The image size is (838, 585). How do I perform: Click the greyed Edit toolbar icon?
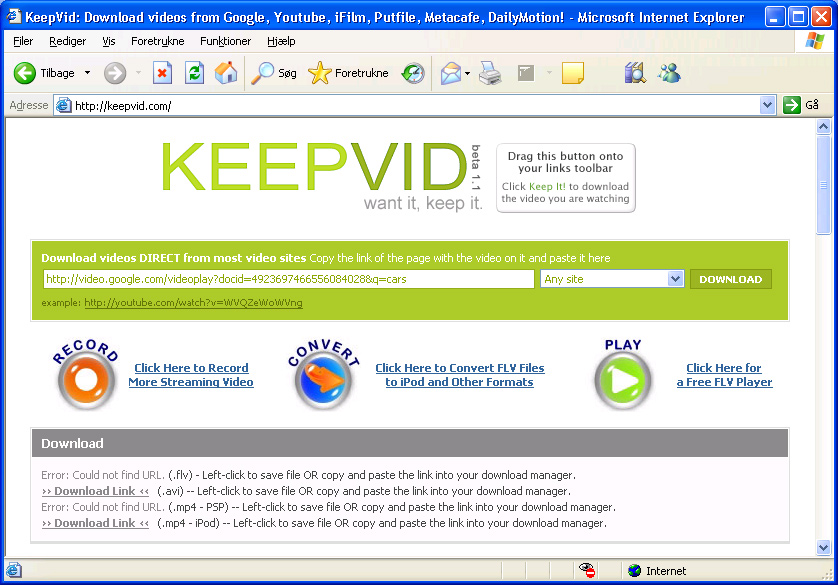point(526,73)
